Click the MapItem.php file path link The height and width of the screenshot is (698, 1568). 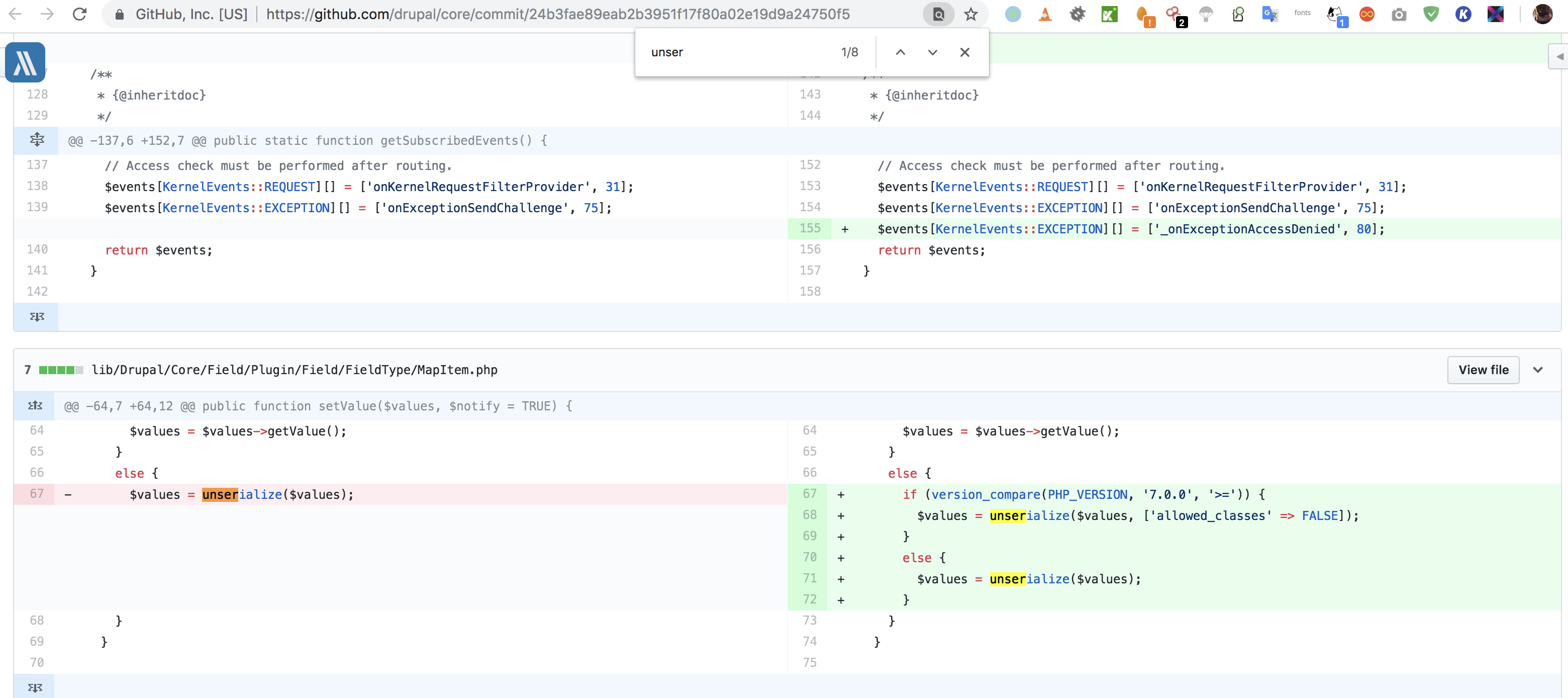point(294,370)
